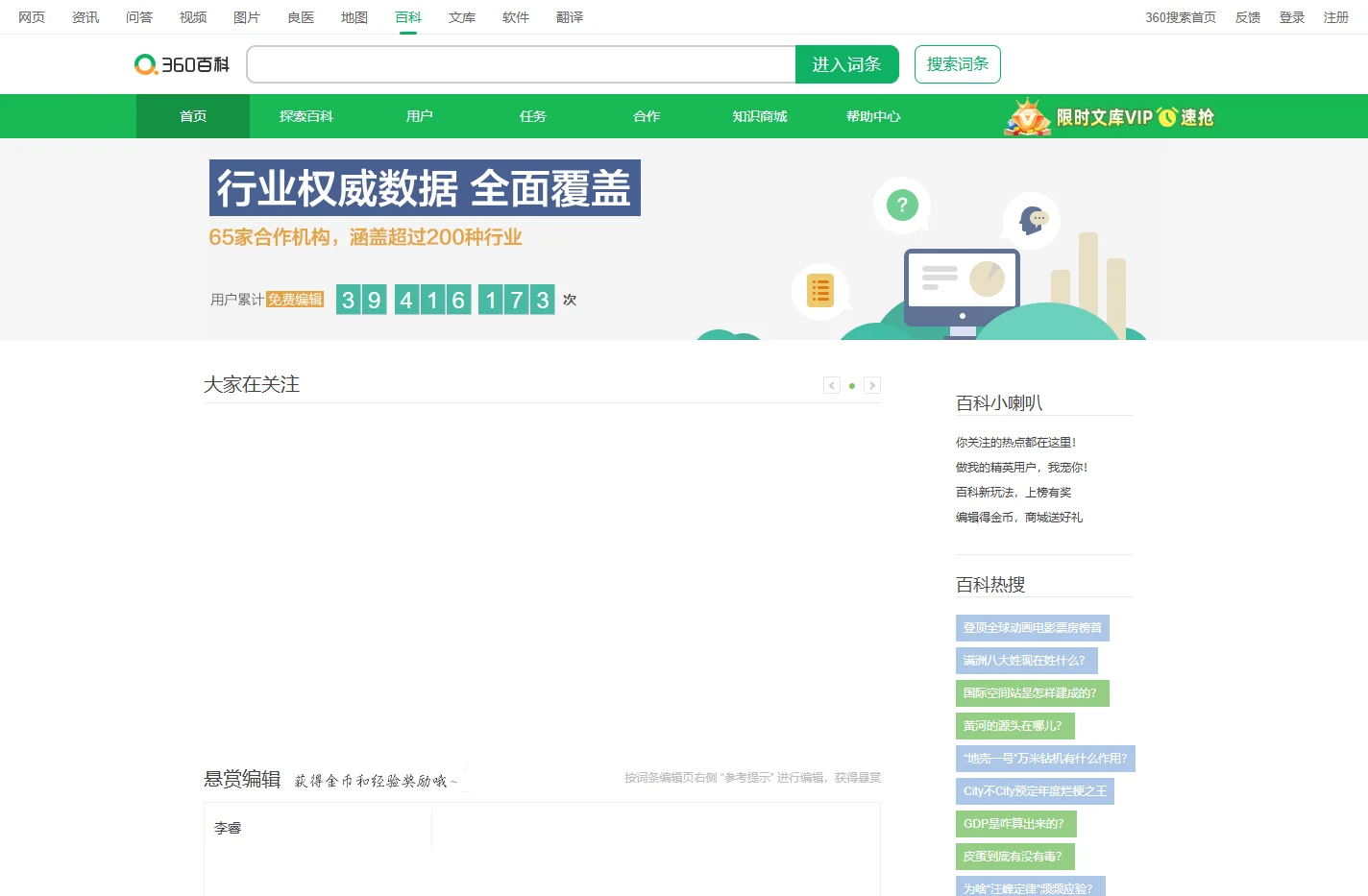Open the 资讯 top navigation link
Image resolution: width=1368 pixels, height=896 pixels.
click(85, 17)
